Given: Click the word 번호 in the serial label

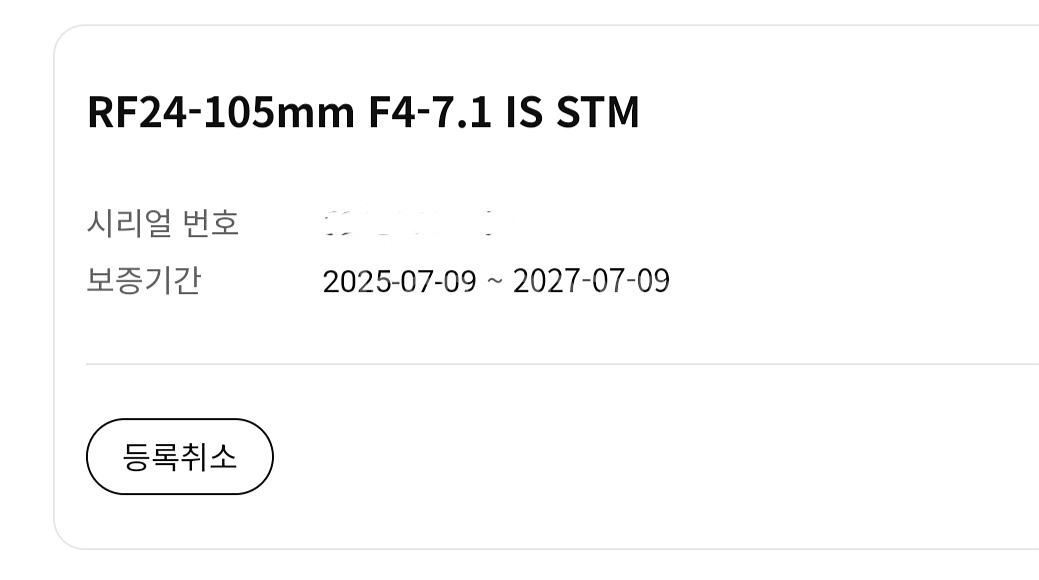Looking at the screenshot, I should coord(212,223).
